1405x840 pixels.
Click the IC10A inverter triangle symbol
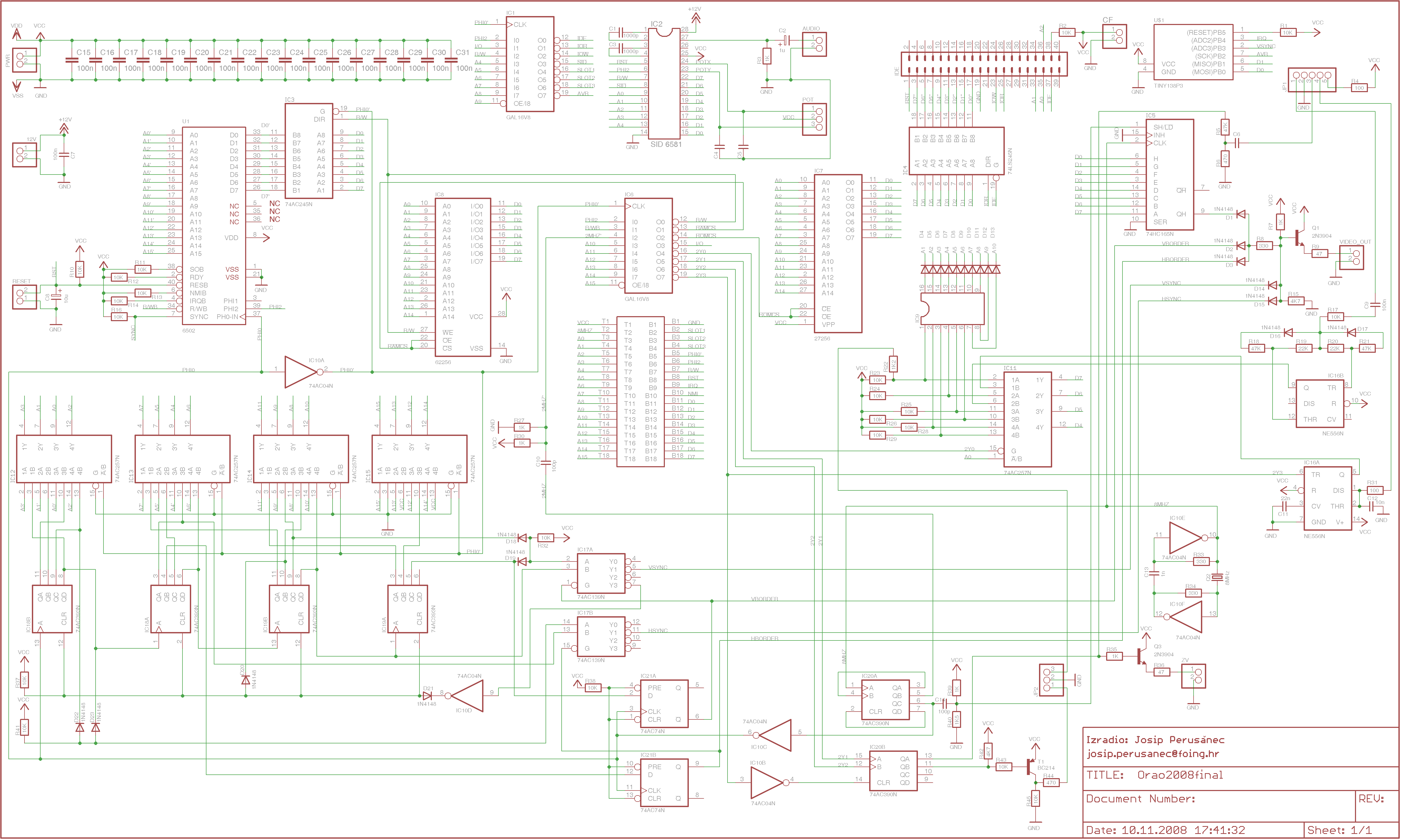[x=302, y=372]
